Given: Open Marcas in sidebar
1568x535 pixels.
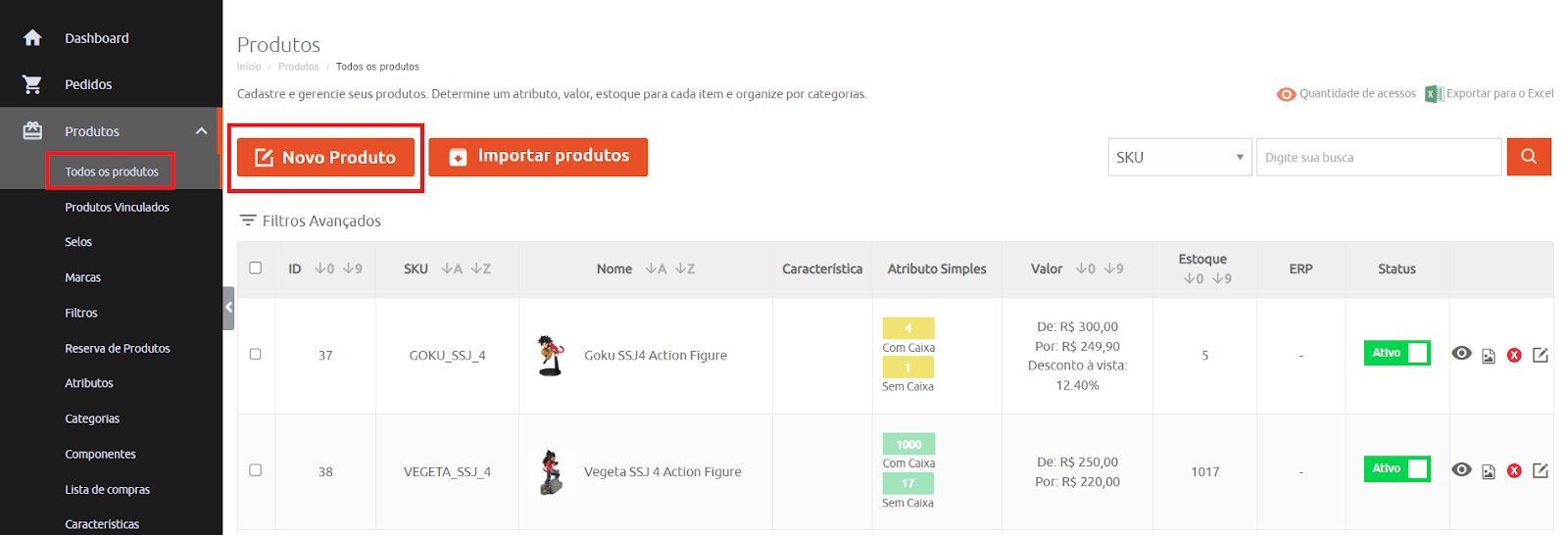Looking at the screenshot, I should click(83, 277).
